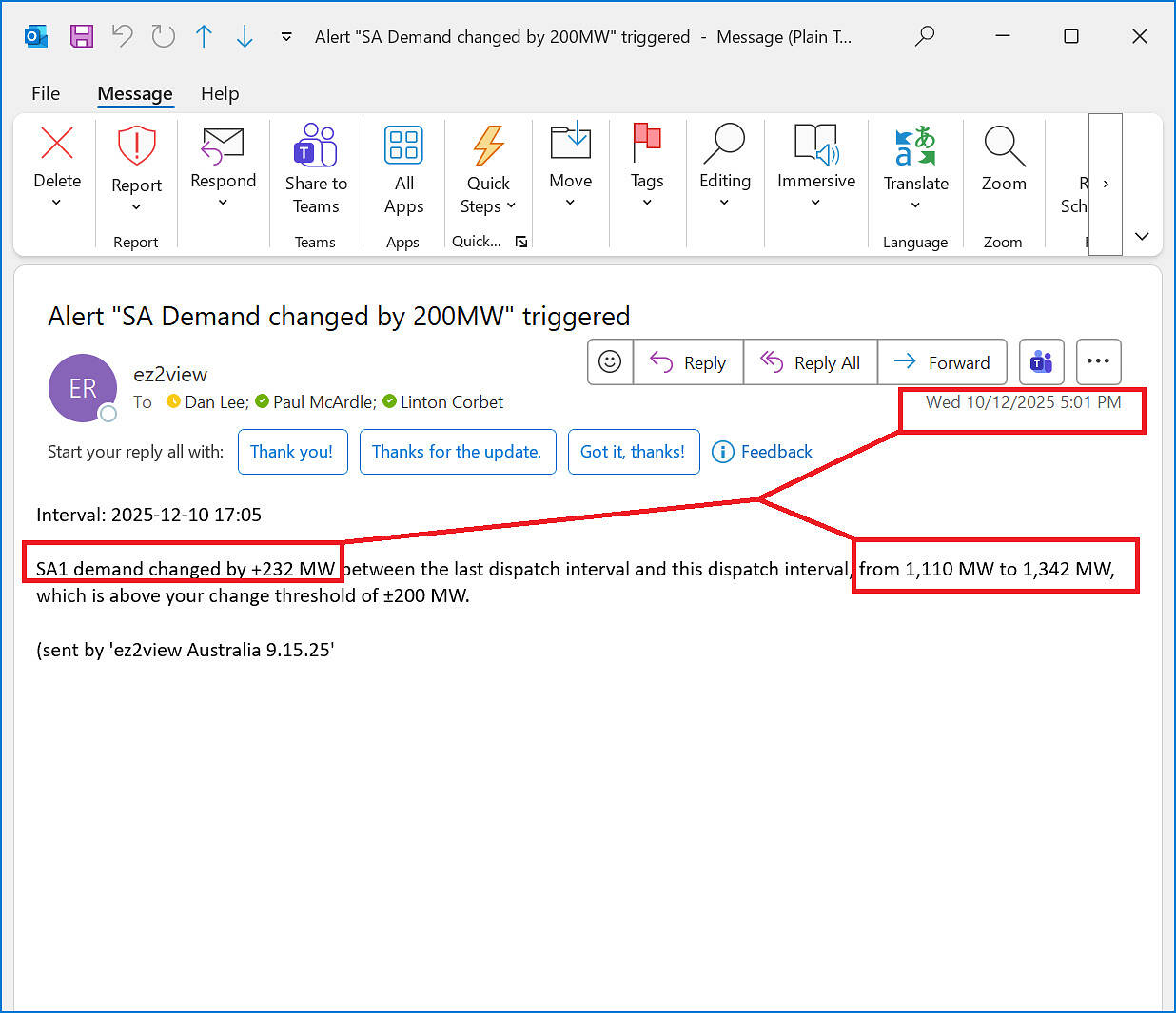This screenshot has height=1013, width=1176.
Task: Open the search magnifier in title bar
Action: tap(925, 36)
